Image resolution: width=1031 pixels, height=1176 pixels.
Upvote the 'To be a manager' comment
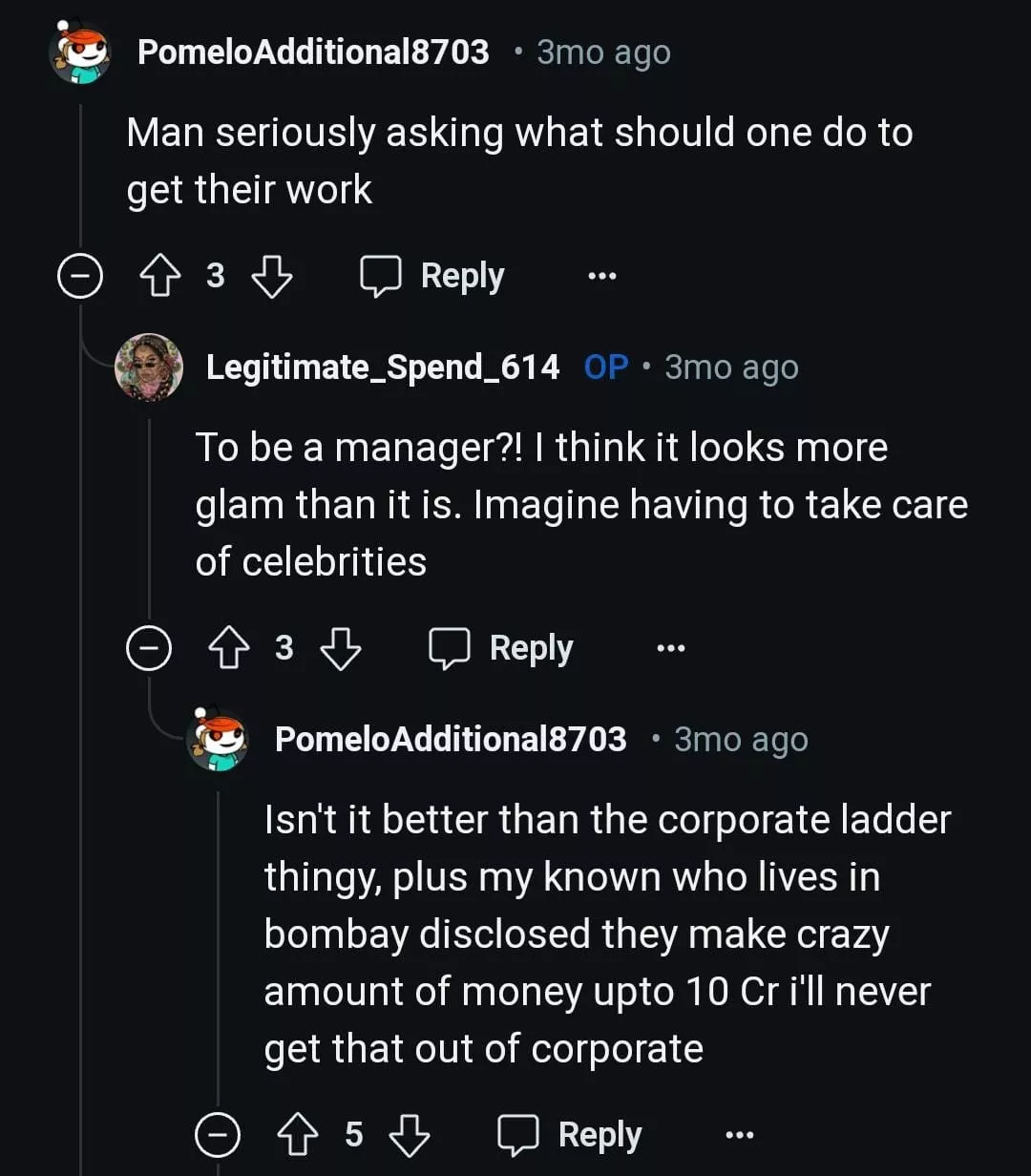coord(229,649)
